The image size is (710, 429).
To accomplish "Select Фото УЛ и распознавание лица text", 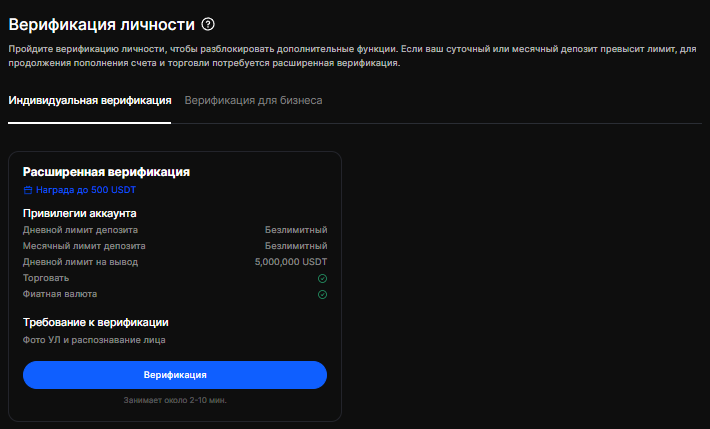I will click(94, 340).
